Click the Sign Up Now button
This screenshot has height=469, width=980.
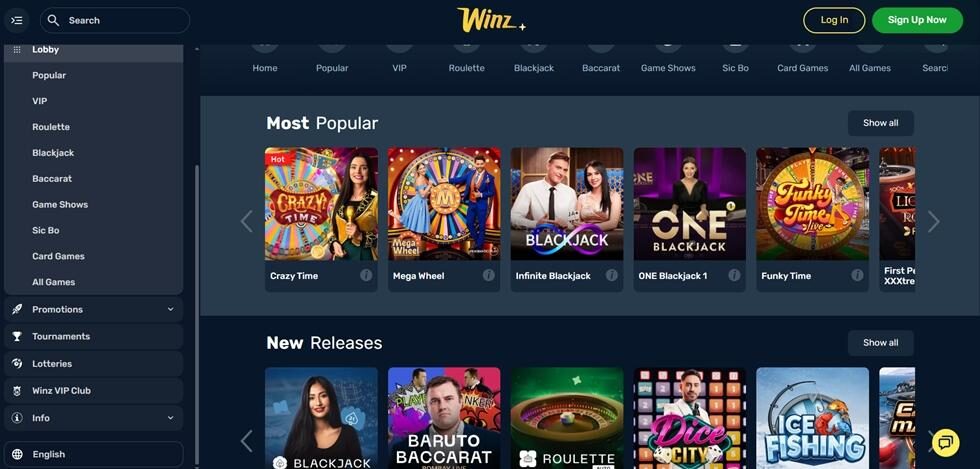pos(918,20)
